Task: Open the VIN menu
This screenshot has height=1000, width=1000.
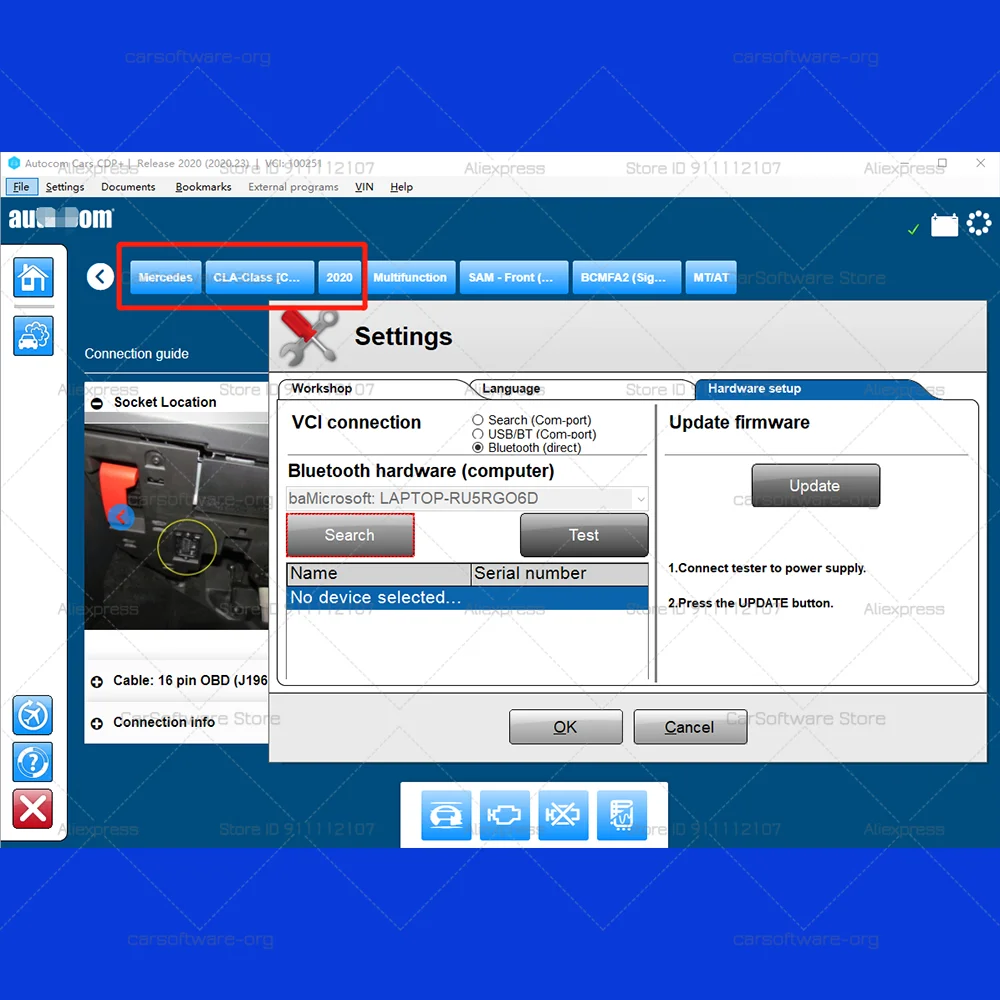Action: tap(364, 187)
